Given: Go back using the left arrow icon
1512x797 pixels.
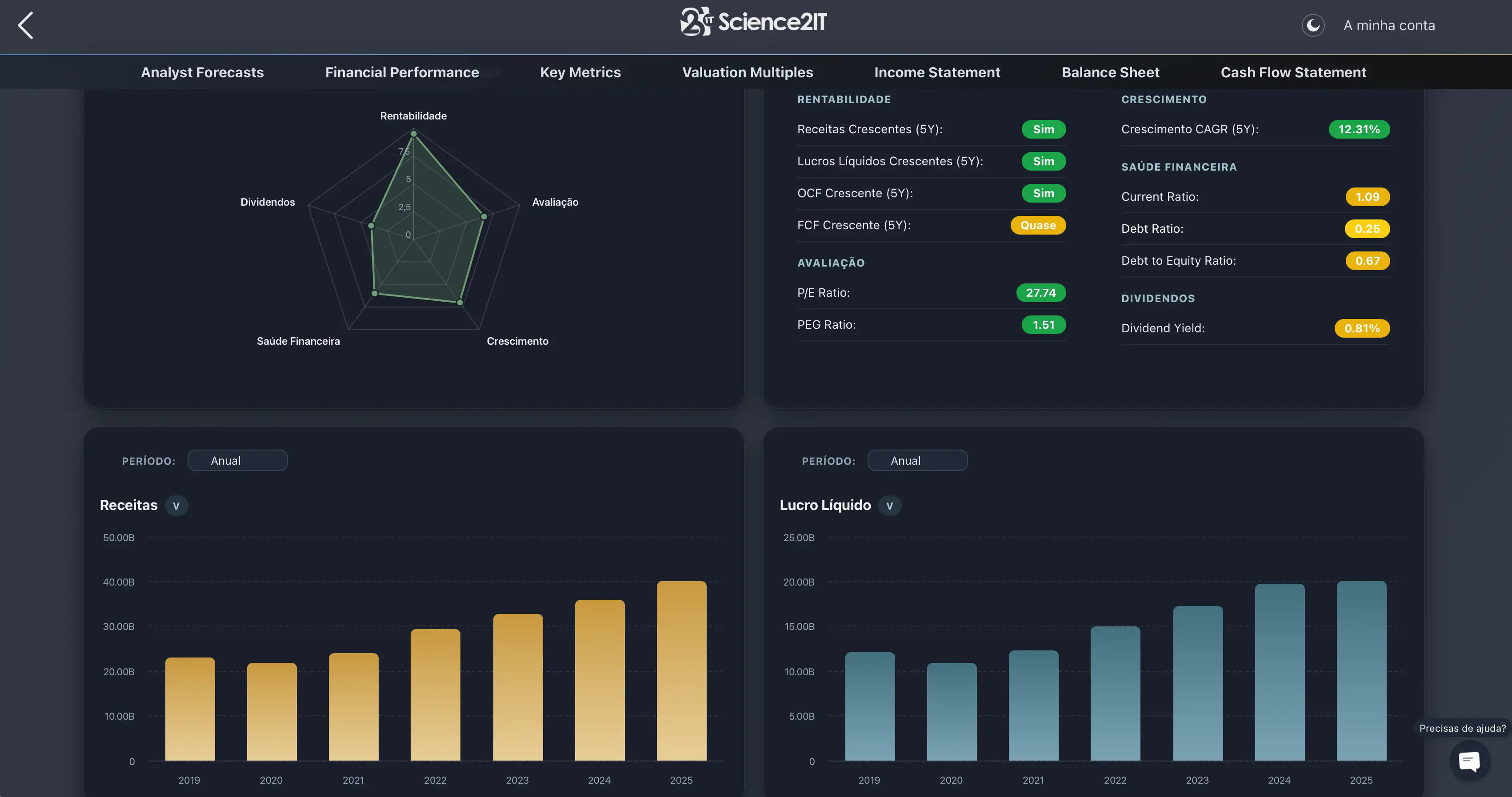Looking at the screenshot, I should [x=25, y=26].
